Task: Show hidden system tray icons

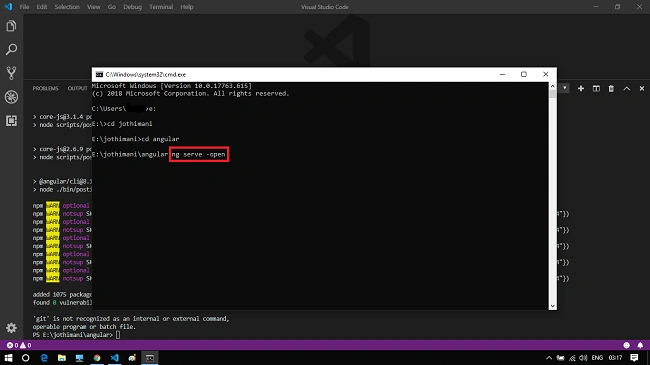Action: (x=549, y=358)
